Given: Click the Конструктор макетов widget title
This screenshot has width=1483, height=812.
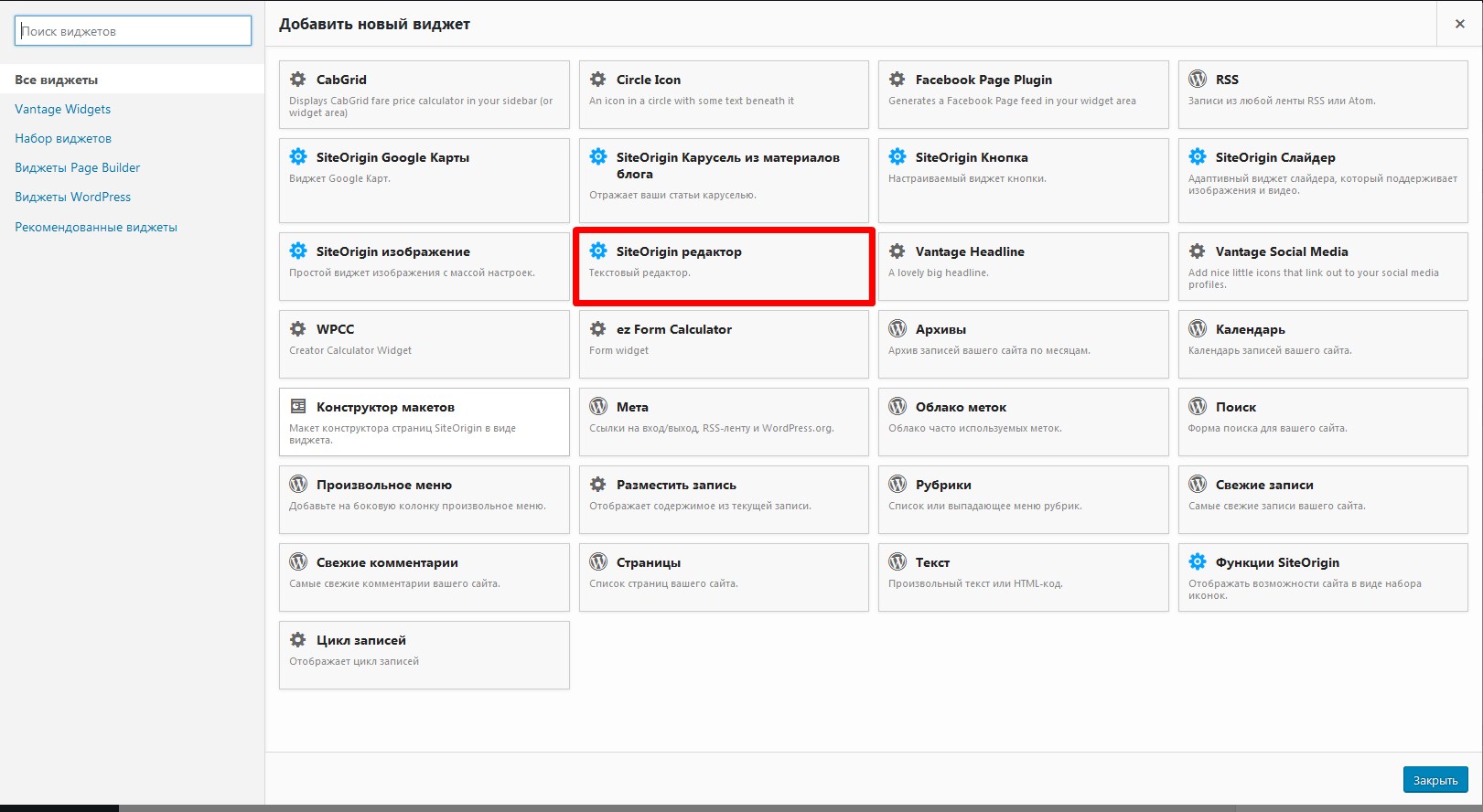Looking at the screenshot, I should (x=385, y=407).
